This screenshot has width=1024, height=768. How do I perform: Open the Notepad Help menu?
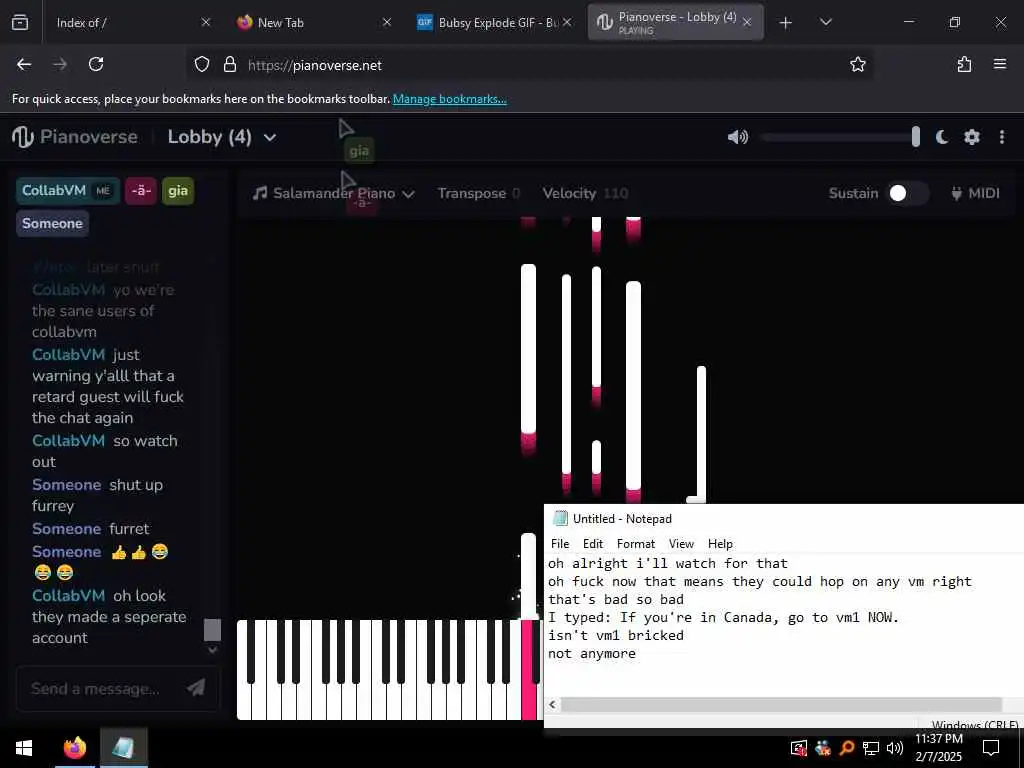(x=720, y=543)
